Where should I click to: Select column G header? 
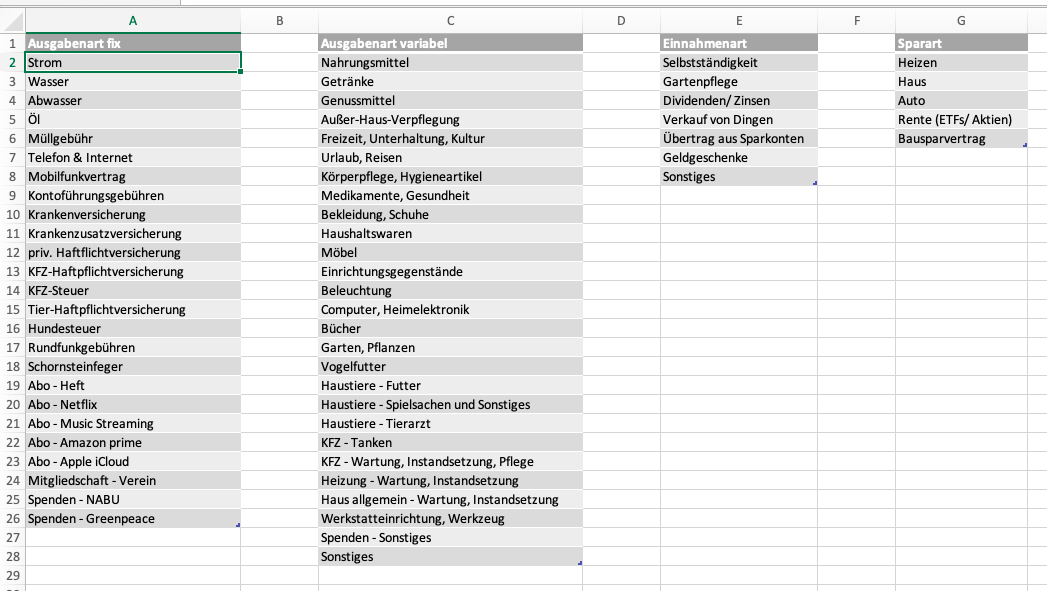[x=961, y=21]
